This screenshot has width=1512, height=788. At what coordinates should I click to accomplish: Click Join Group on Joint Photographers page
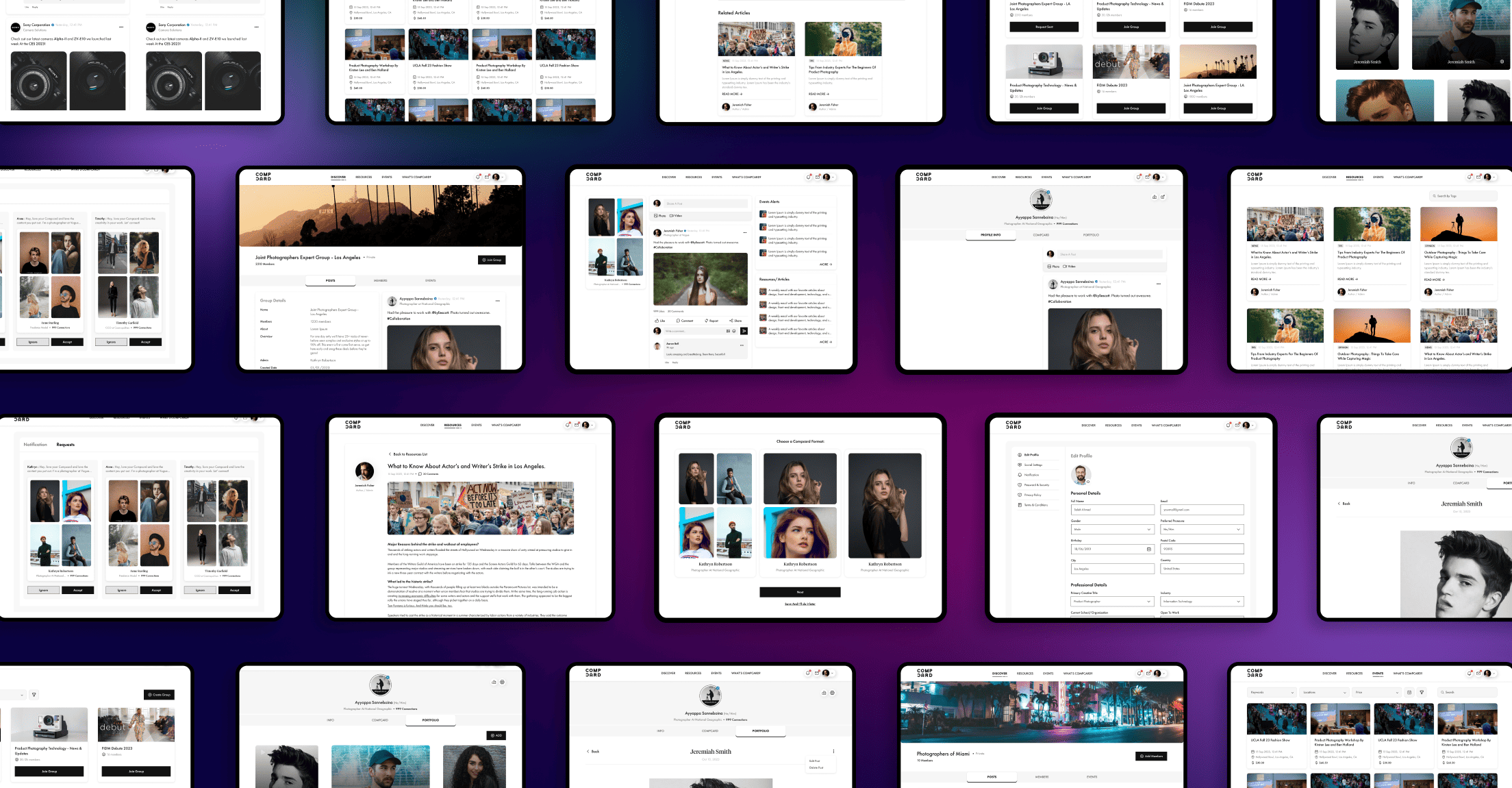[x=492, y=260]
